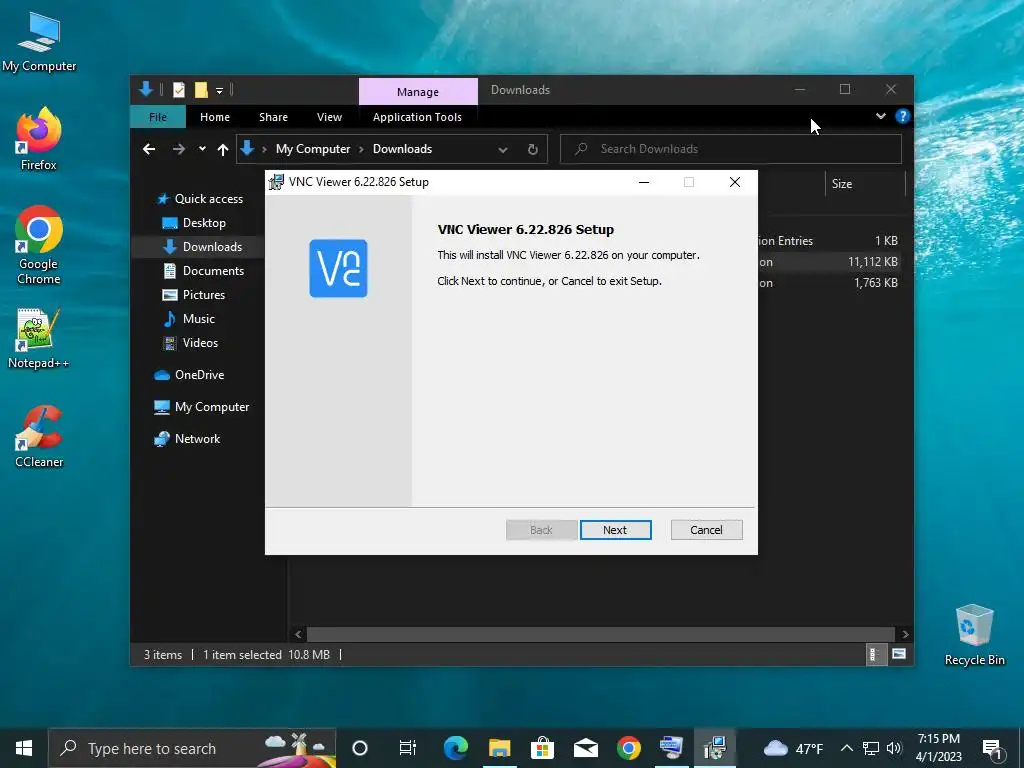
Task: Cancel the VNC Viewer installation
Action: (x=706, y=530)
